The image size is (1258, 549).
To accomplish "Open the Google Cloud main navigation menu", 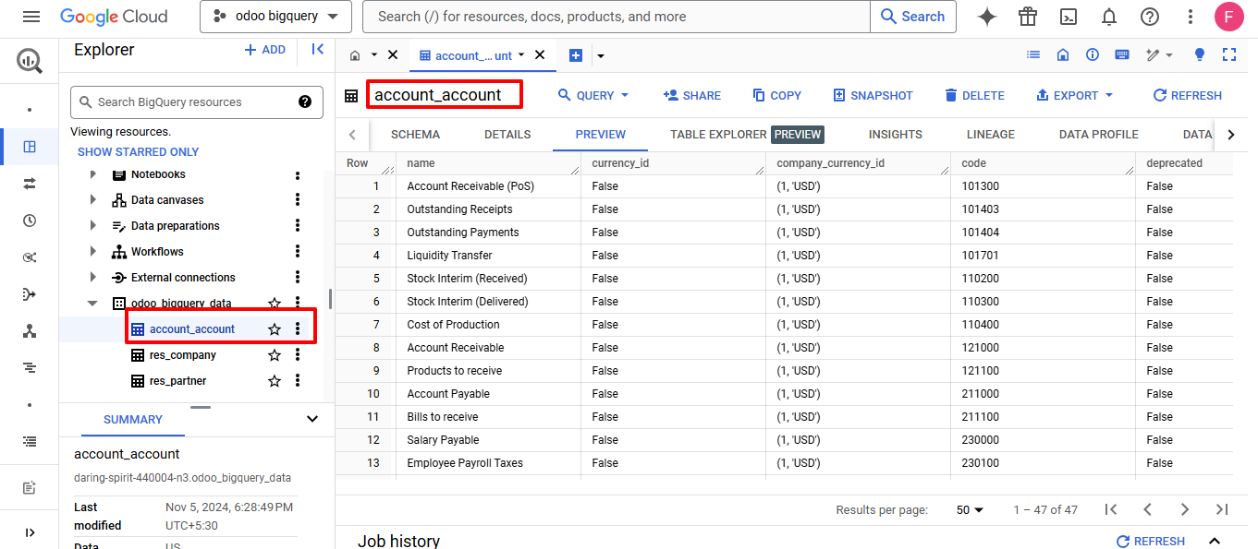I will [x=31, y=17].
